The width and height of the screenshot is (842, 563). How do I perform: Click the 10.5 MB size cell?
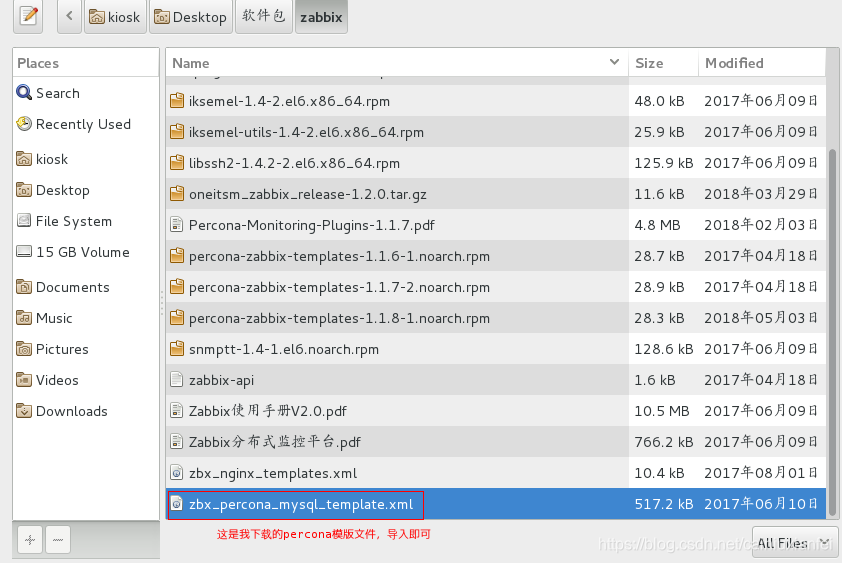(662, 411)
